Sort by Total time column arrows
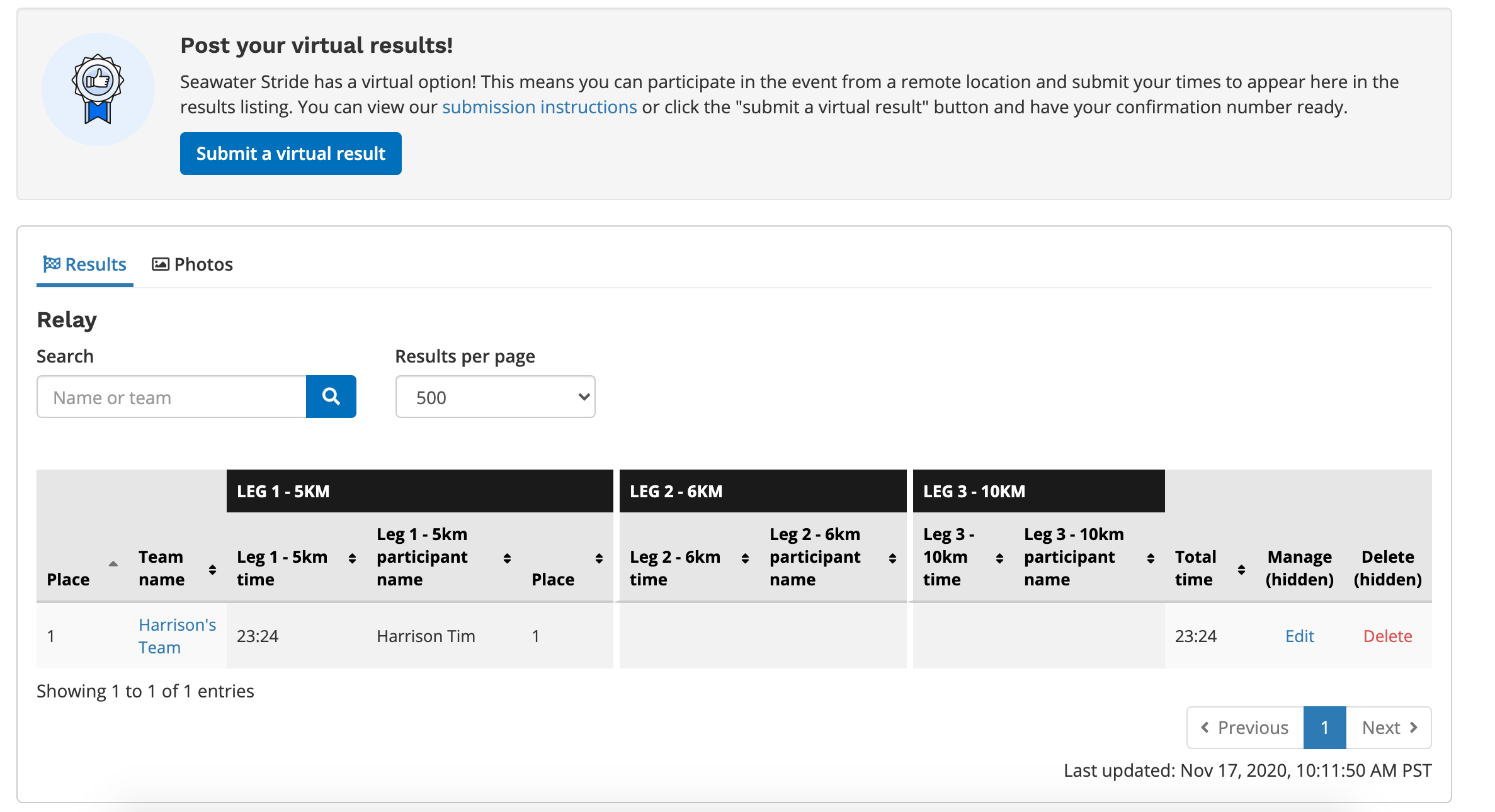The height and width of the screenshot is (812, 1495). coord(1241,569)
